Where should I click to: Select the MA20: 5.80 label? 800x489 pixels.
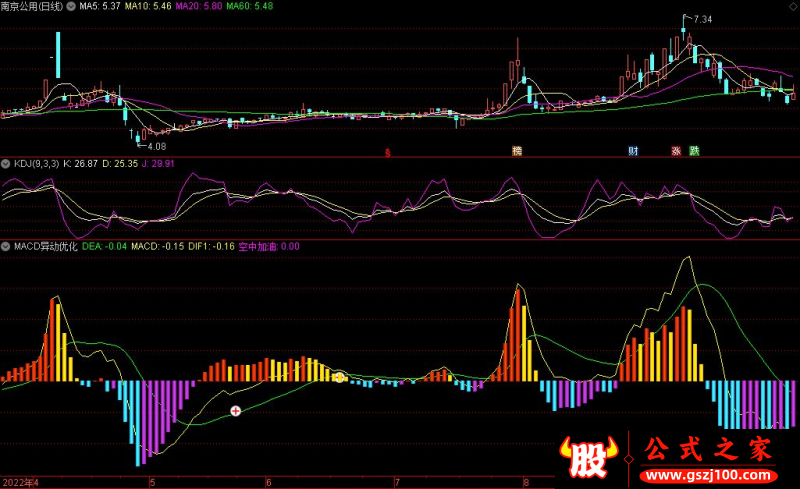click(x=198, y=6)
